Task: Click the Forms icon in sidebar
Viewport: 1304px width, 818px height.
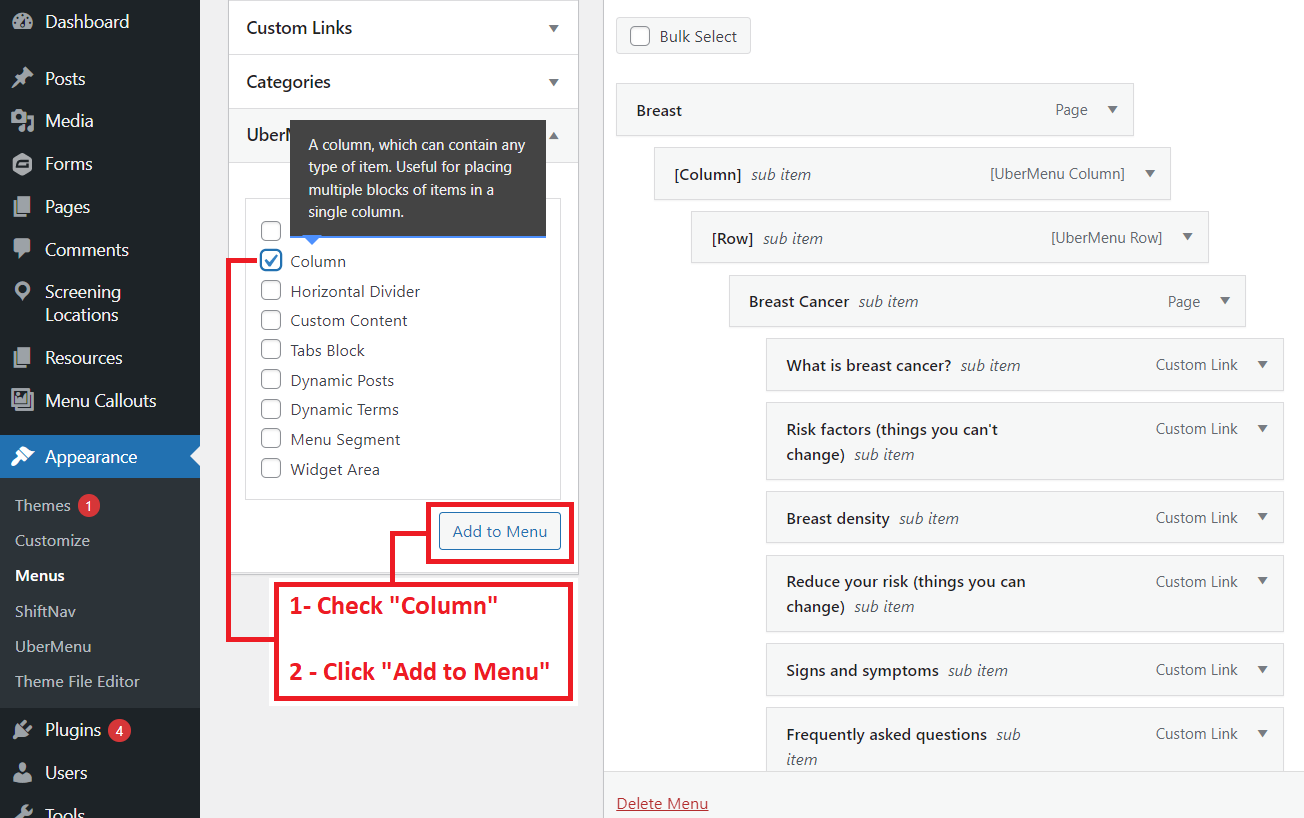Action: click(22, 164)
